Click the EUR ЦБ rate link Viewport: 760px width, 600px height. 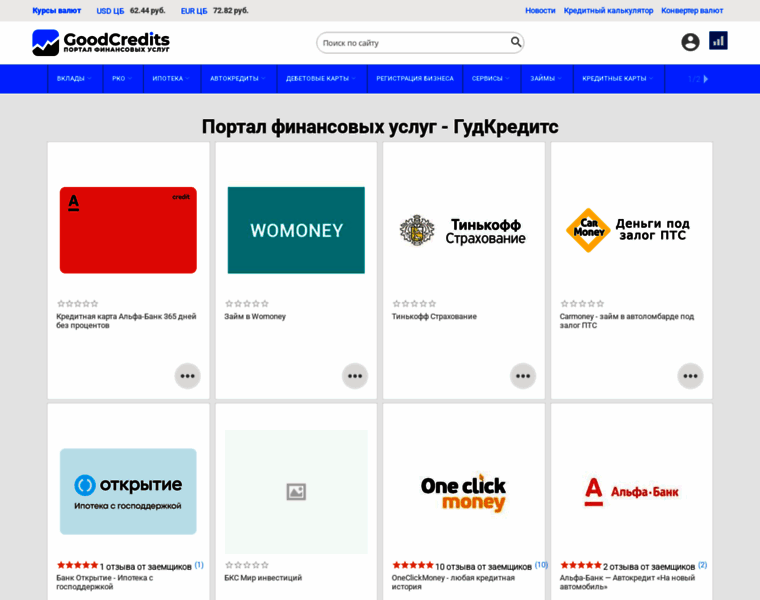click(x=194, y=11)
